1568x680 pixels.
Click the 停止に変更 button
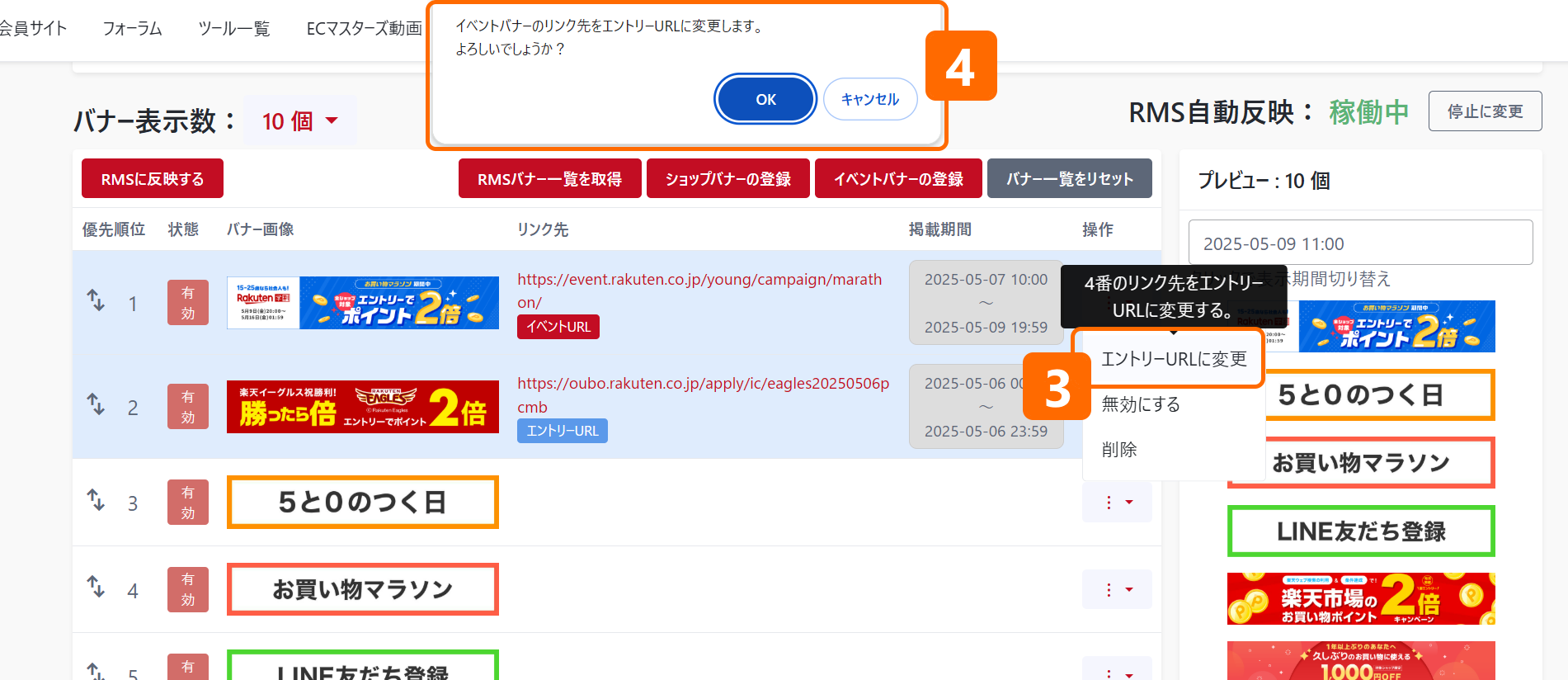[1485, 111]
